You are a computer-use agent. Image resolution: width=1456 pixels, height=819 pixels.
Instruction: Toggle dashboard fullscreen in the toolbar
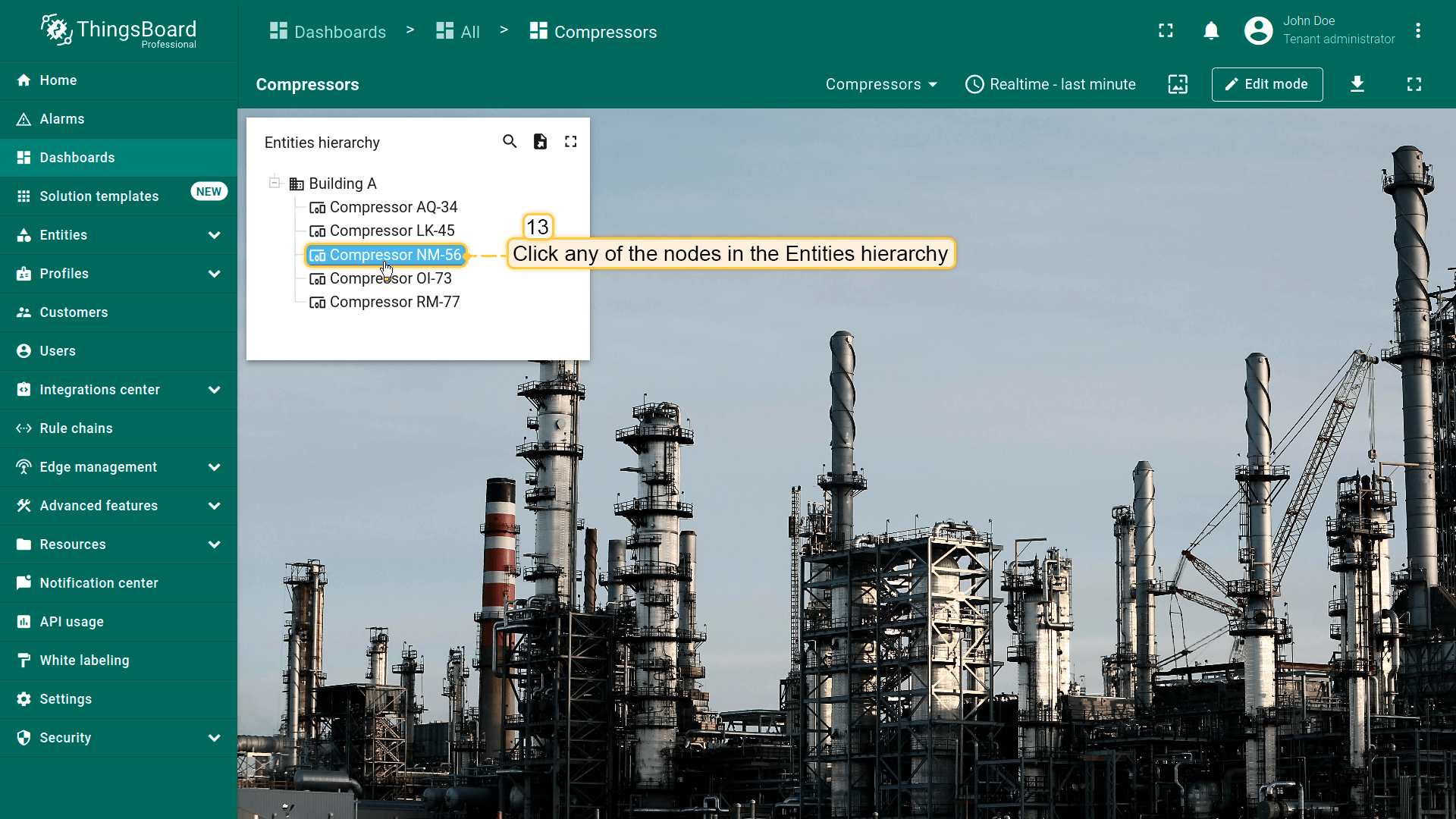point(1414,84)
